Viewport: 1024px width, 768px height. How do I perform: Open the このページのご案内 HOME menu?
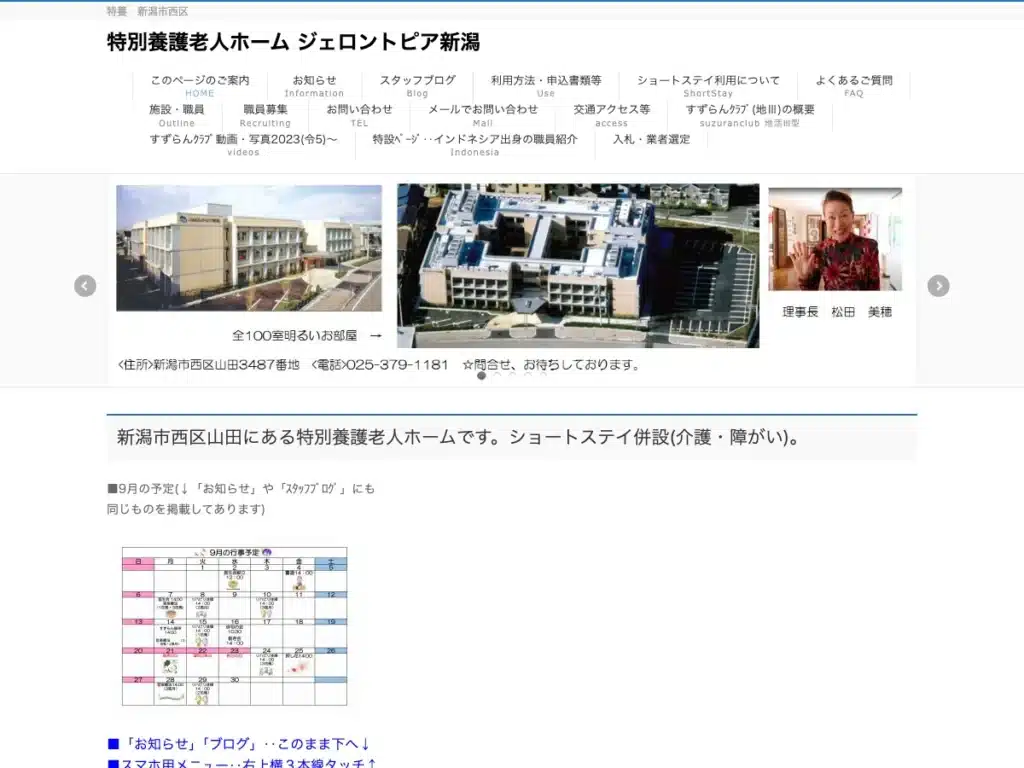coord(200,86)
